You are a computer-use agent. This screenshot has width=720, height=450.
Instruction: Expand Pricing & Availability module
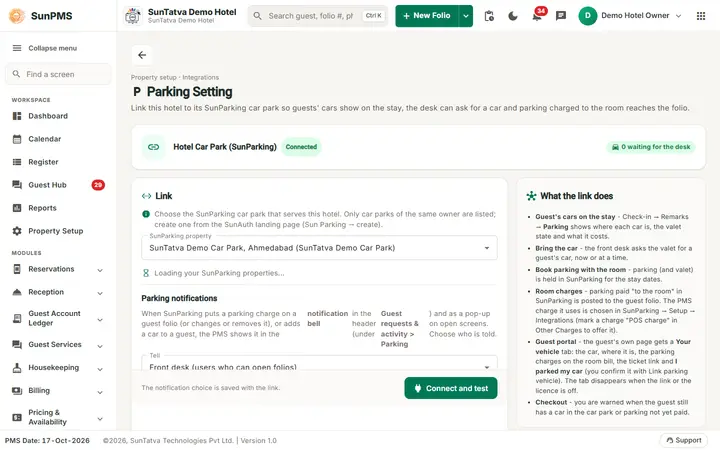click(100, 419)
